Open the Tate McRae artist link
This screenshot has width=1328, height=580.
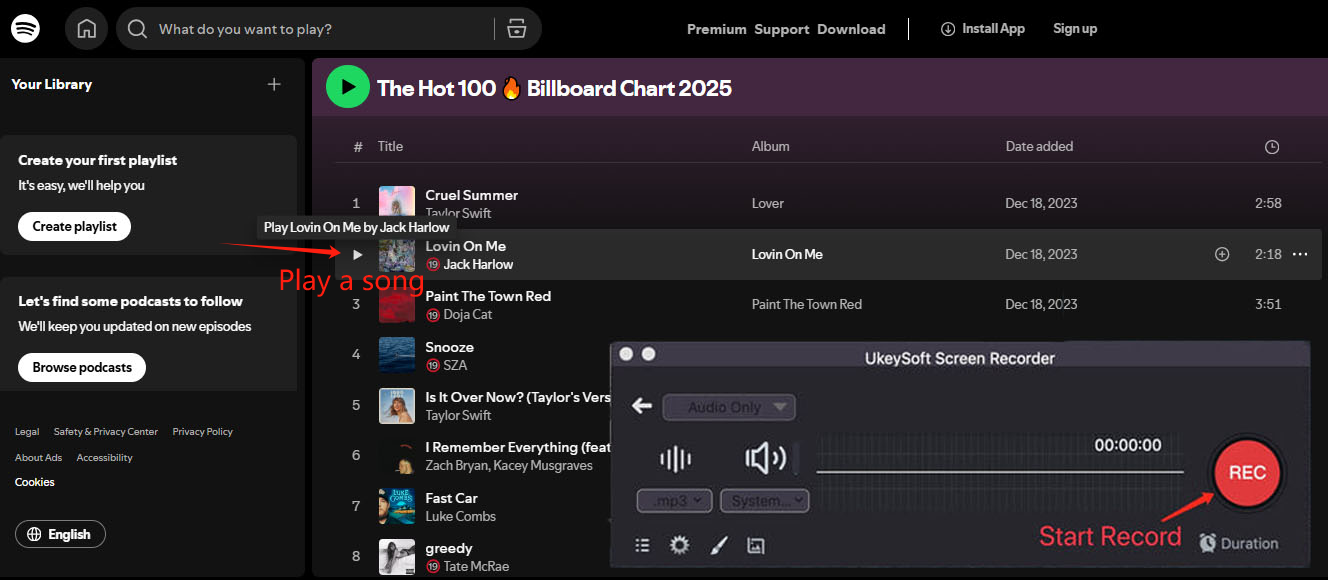tap(476, 567)
